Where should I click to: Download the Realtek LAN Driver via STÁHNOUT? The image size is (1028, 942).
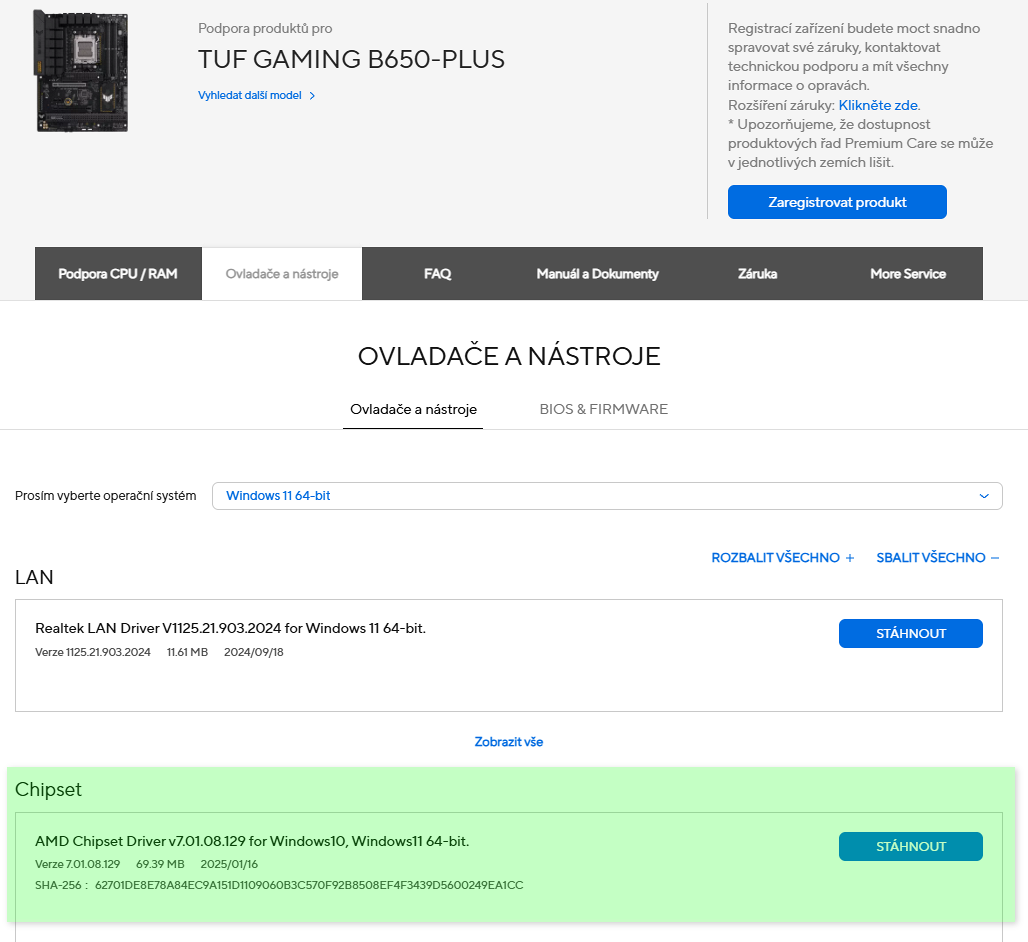910,634
